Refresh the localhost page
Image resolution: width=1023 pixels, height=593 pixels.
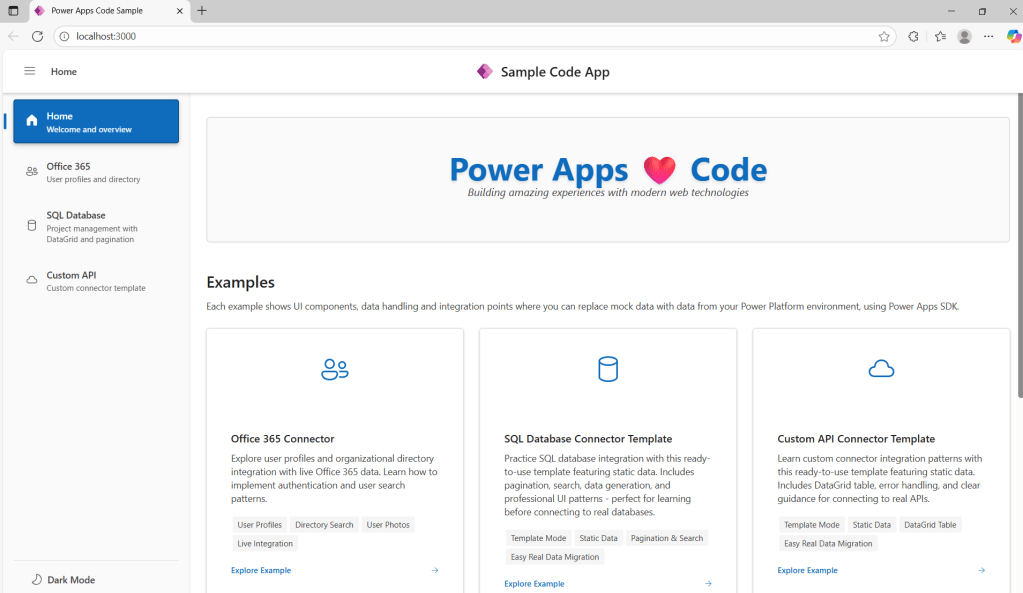(x=37, y=36)
